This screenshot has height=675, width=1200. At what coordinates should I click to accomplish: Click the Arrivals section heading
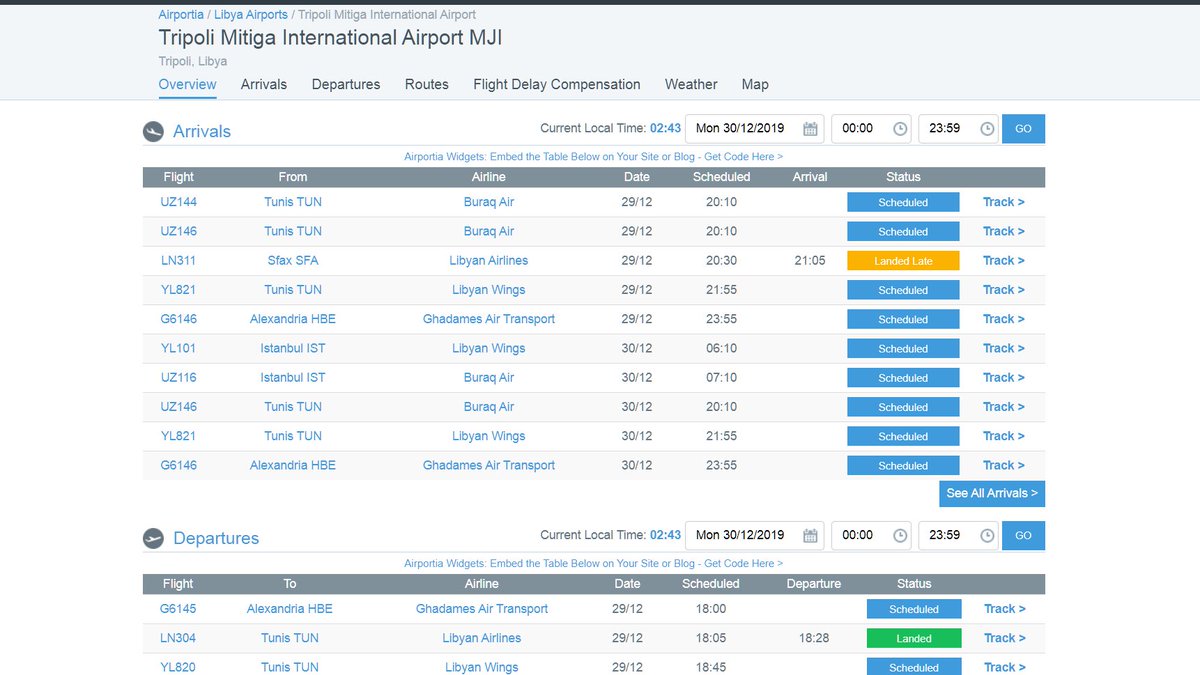click(x=202, y=131)
